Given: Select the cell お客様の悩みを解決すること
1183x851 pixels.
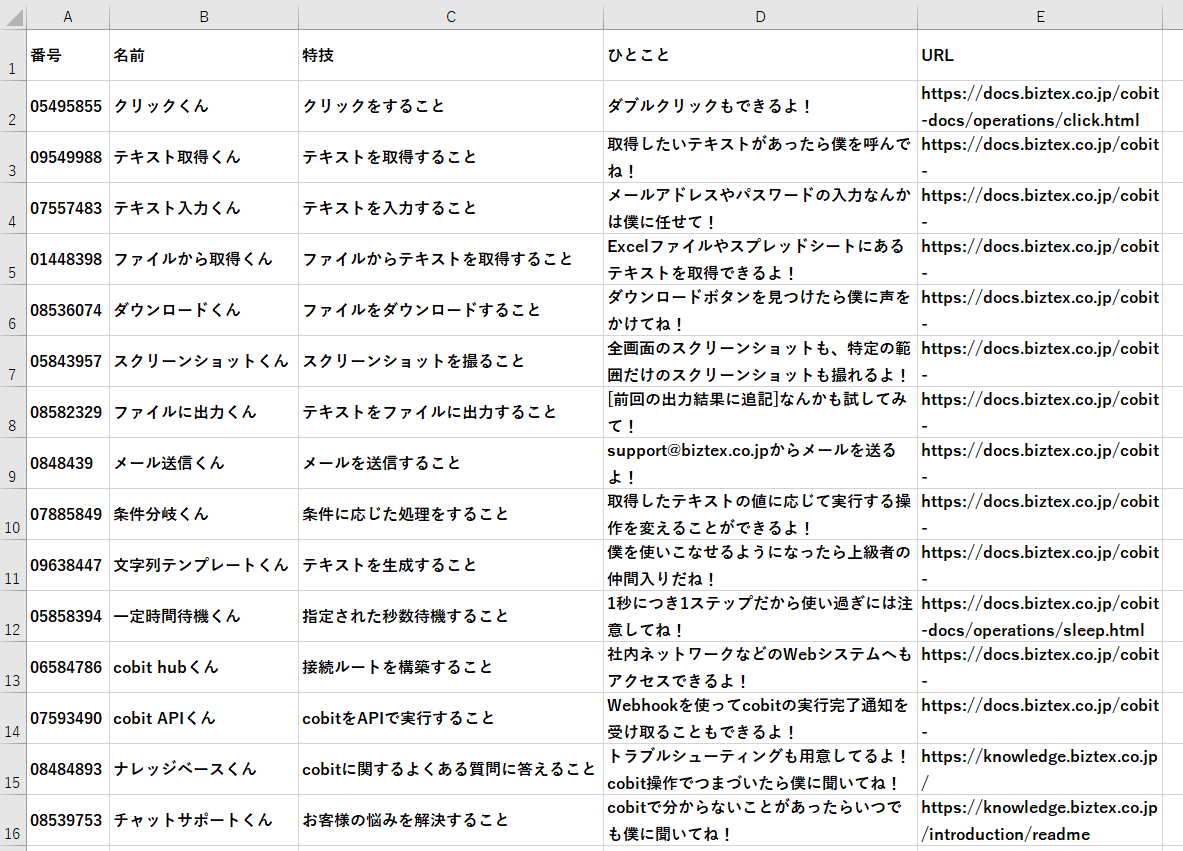Looking at the screenshot, I should [x=451, y=820].
